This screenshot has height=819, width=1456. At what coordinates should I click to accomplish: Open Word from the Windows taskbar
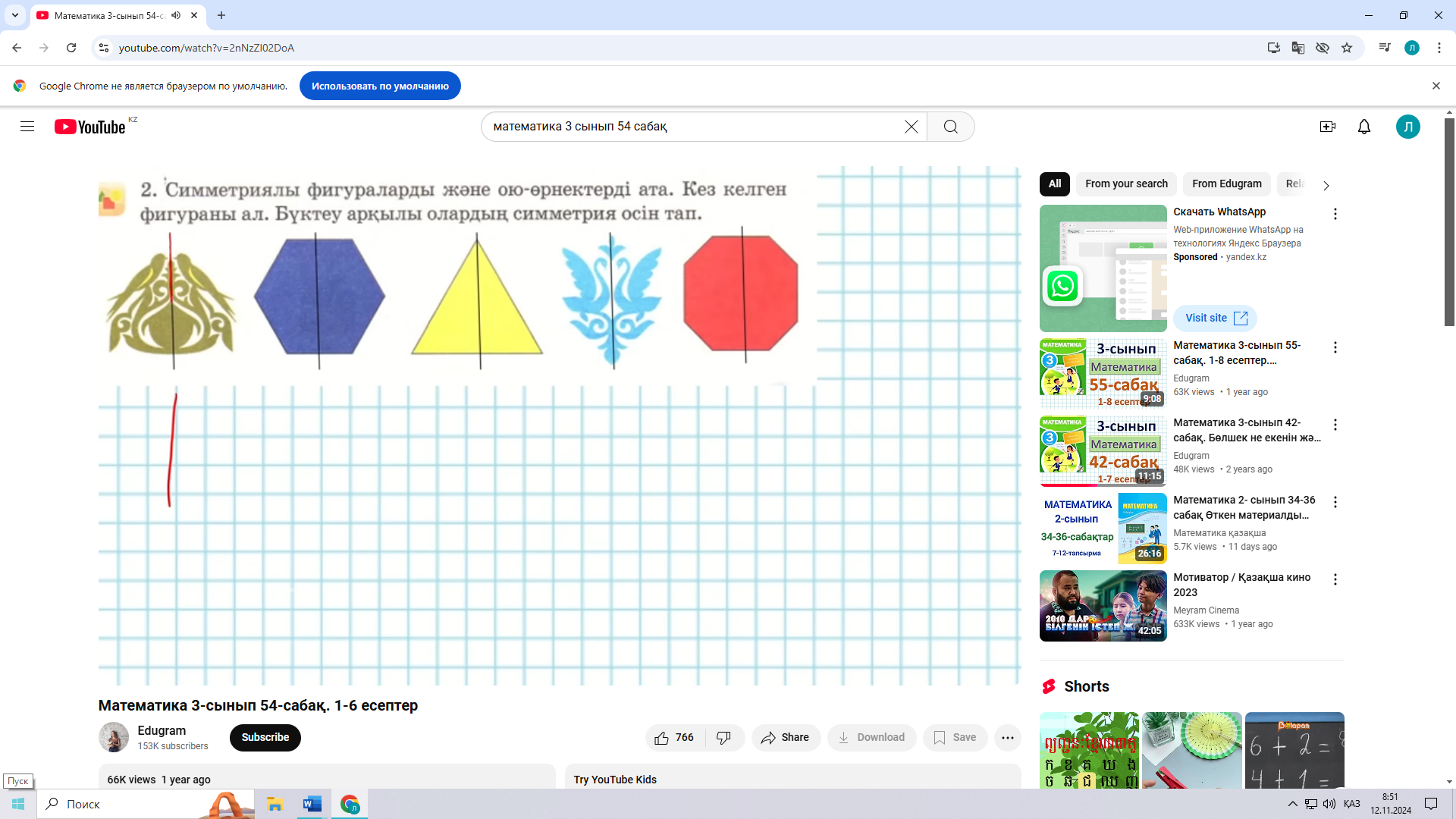[312, 804]
